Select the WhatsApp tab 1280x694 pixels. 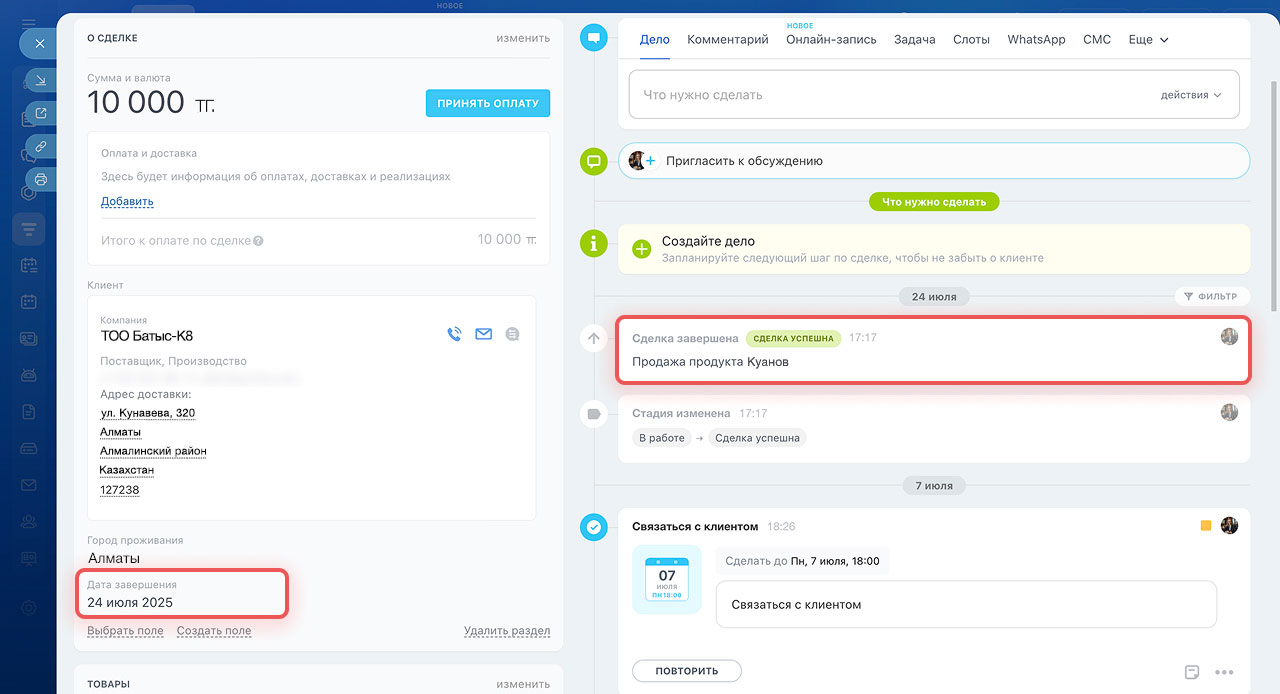pos(1036,40)
